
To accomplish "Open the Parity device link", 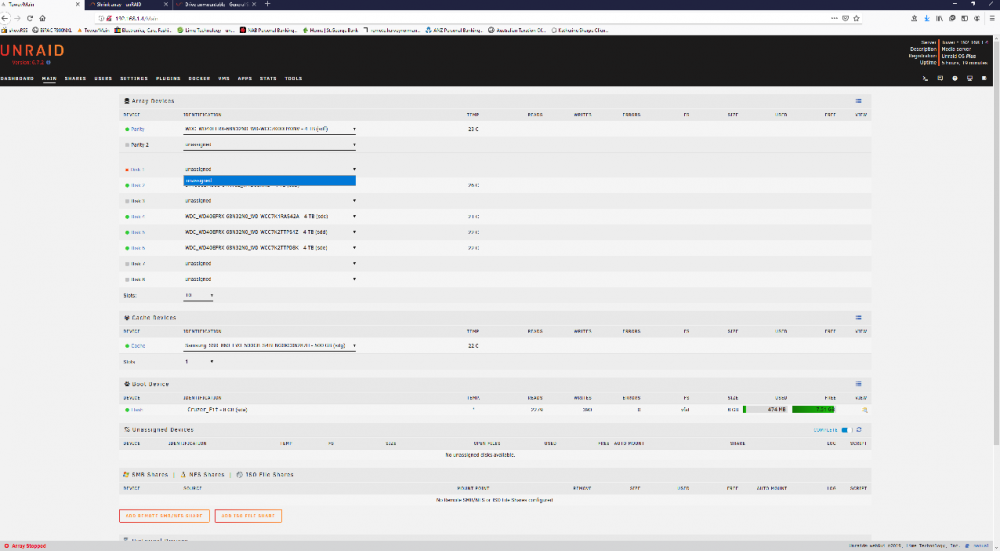I will click(138, 129).
